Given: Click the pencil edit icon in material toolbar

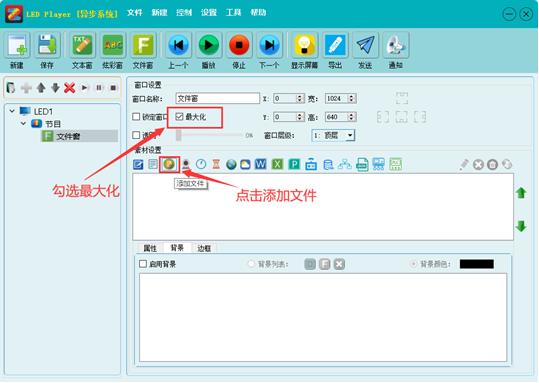Looking at the screenshot, I should (x=464, y=164).
